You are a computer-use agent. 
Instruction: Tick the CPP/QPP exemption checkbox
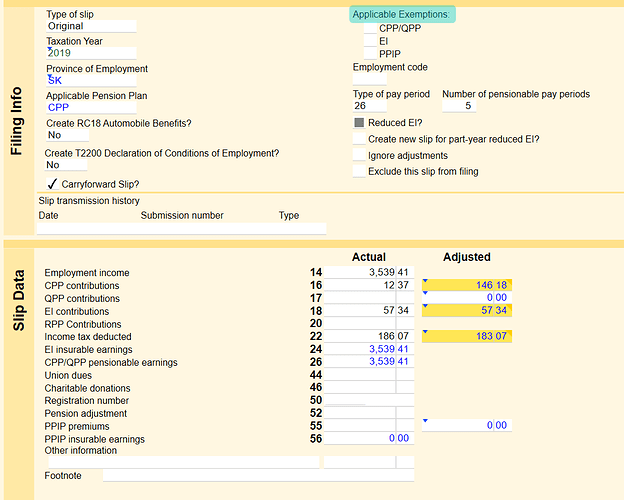pyautogui.click(x=370, y=28)
